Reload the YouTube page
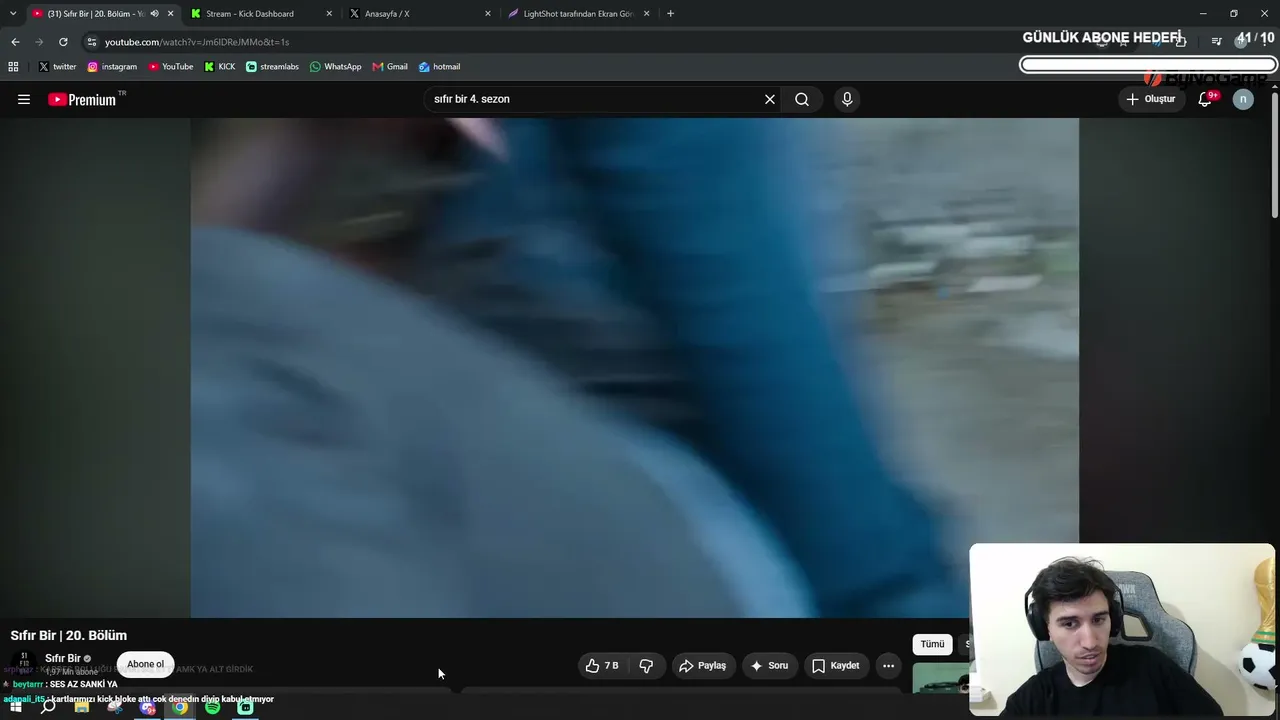This screenshot has height=720, width=1280. [63, 42]
